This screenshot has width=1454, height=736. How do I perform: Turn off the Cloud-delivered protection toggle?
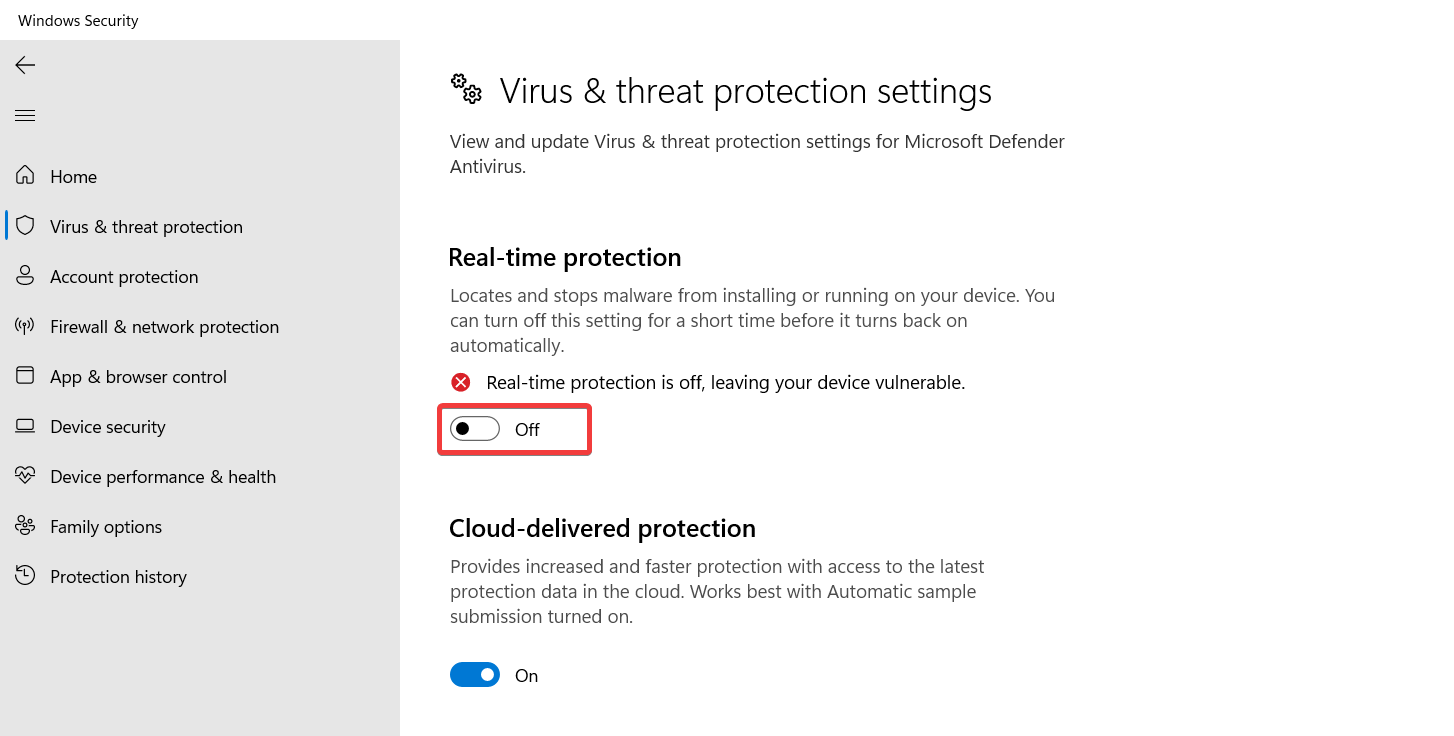[x=475, y=675]
